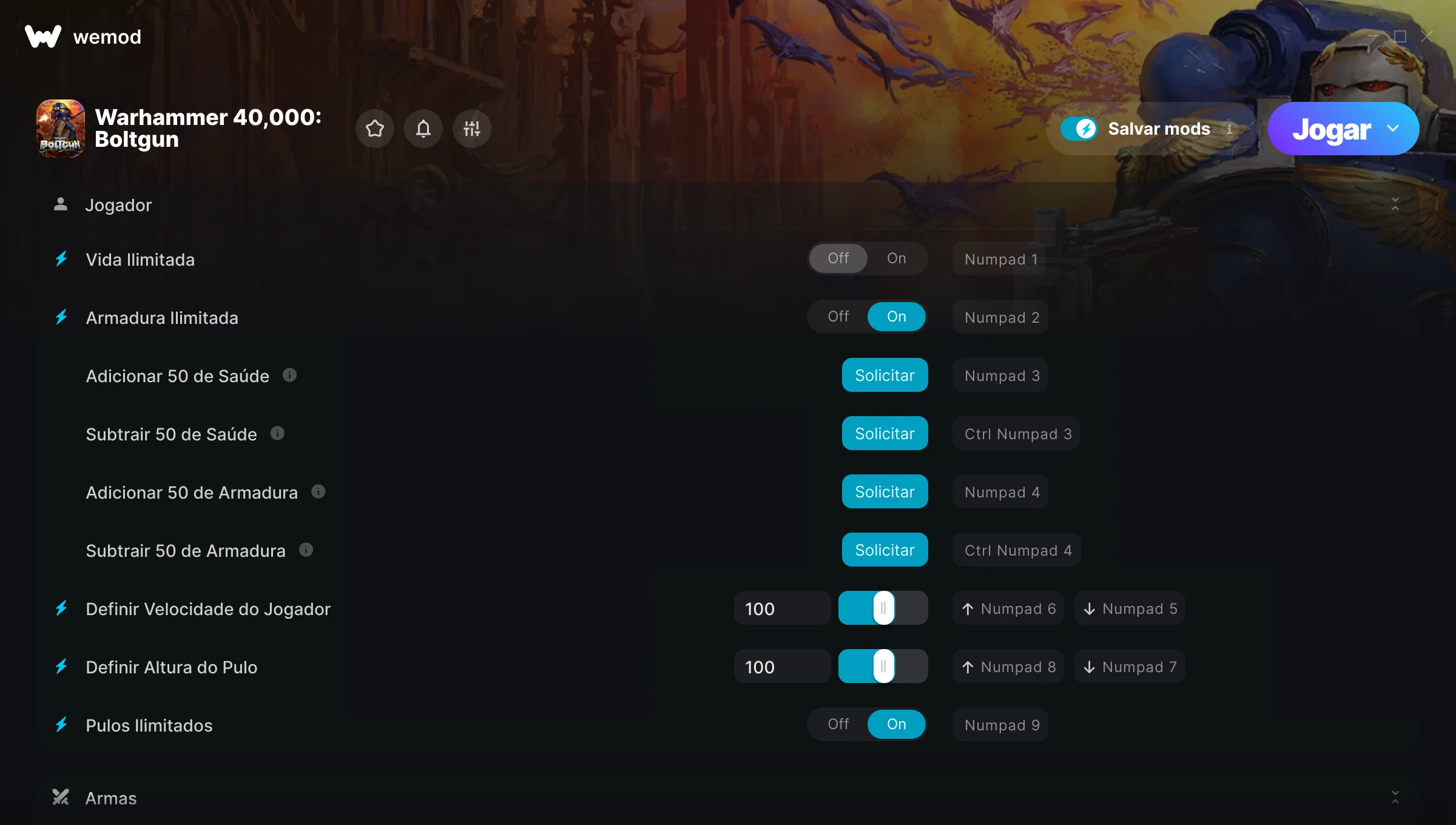Viewport: 1456px width, 825px height.
Task: Click the Ctrl Numpad 3 hotkey binding
Action: (1017, 434)
